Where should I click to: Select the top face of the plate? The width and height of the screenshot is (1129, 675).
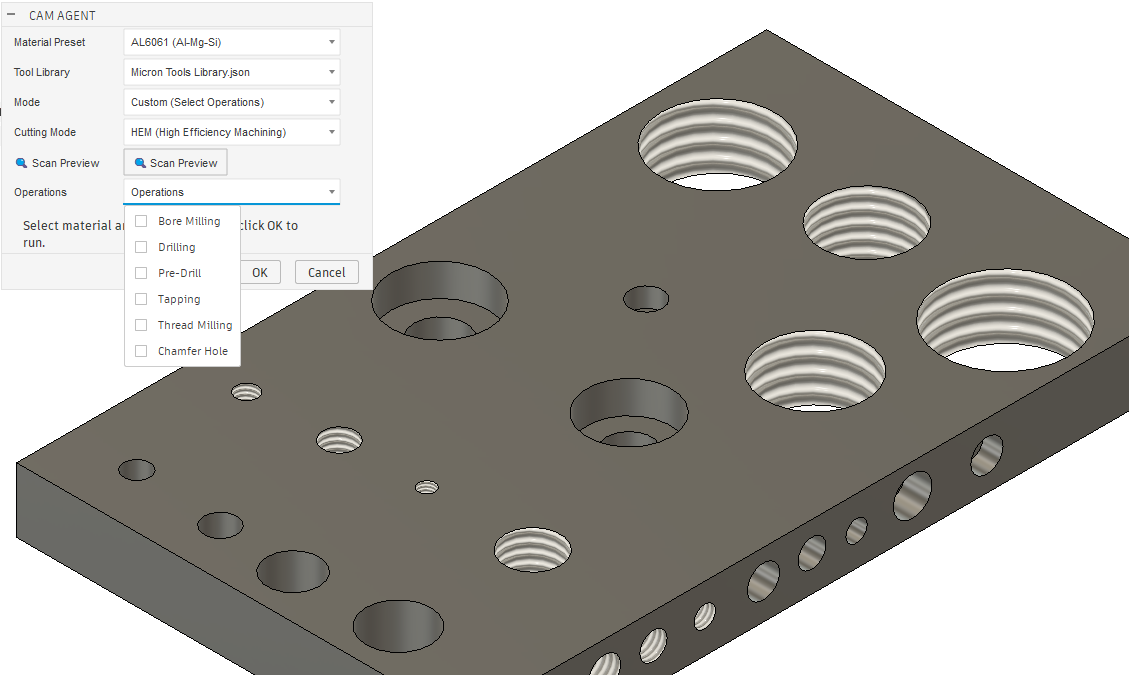tap(560, 250)
